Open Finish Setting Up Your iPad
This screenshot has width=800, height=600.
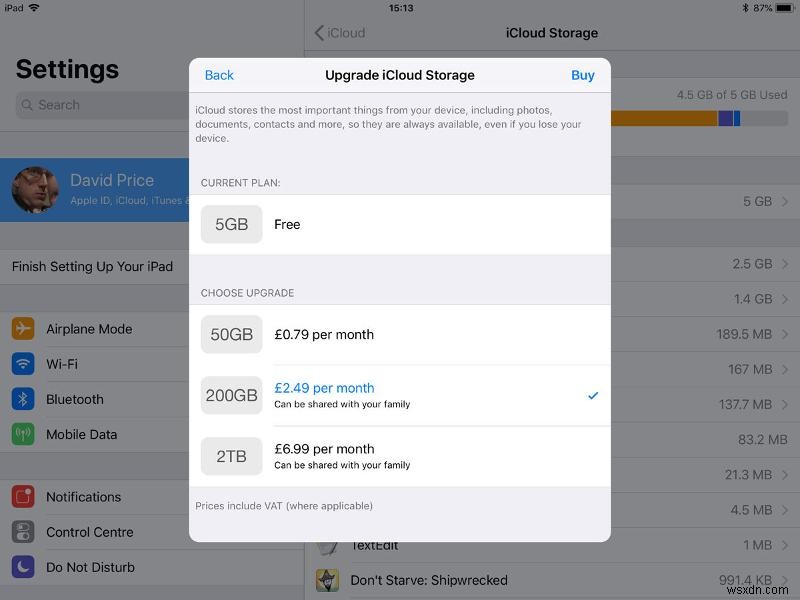92,267
